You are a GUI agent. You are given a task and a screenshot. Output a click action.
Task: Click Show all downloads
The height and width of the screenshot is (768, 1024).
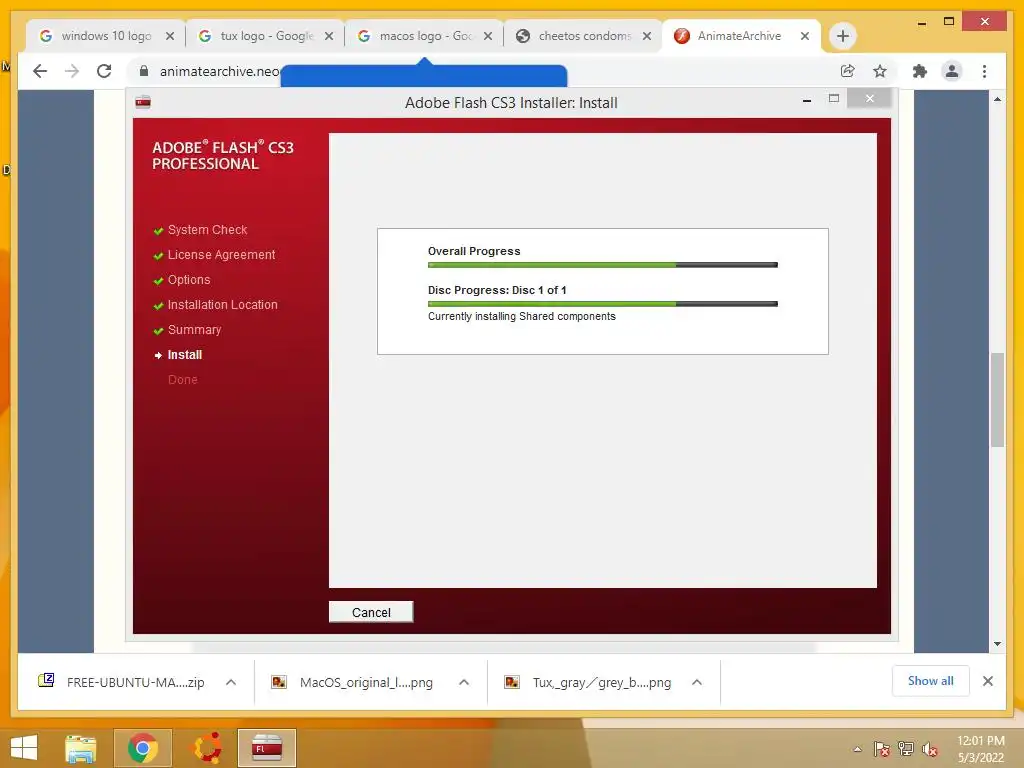(x=930, y=681)
